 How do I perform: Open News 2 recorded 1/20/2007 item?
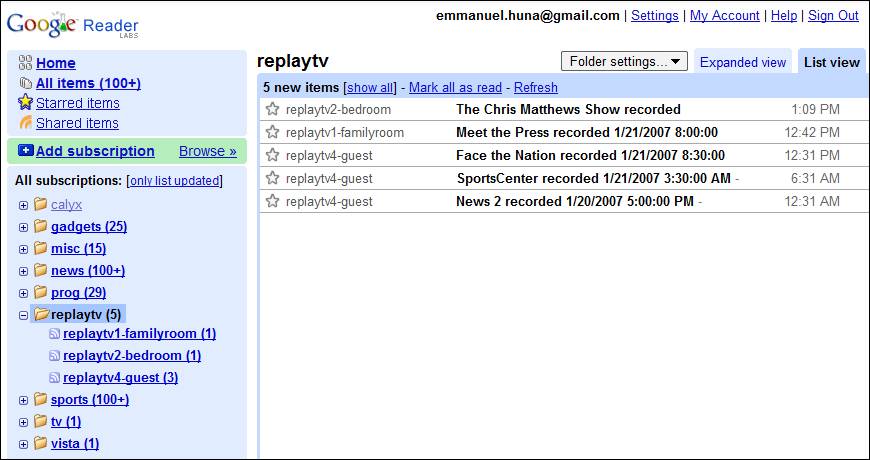click(575, 201)
